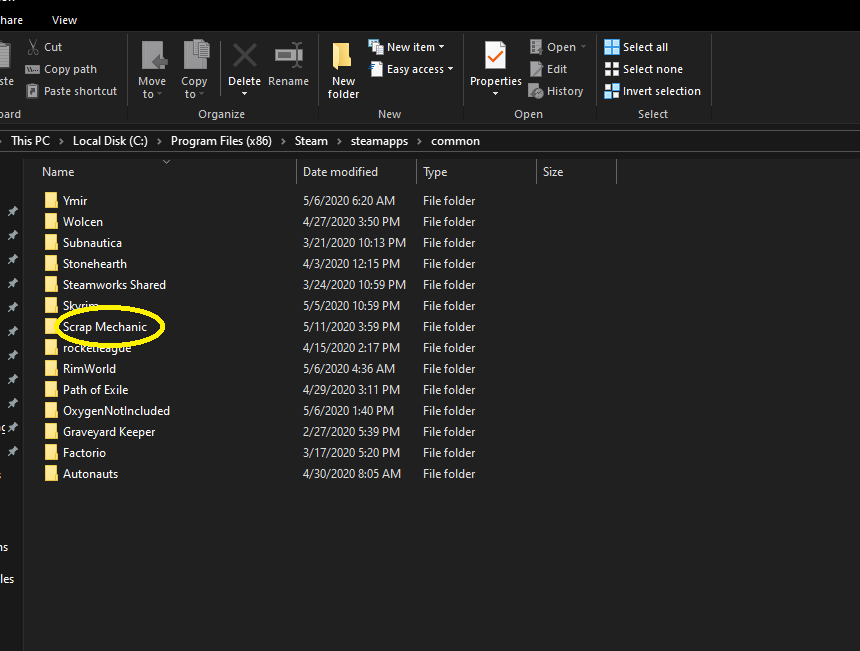Navigate to steamapps in the address bar

click(x=379, y=141)
